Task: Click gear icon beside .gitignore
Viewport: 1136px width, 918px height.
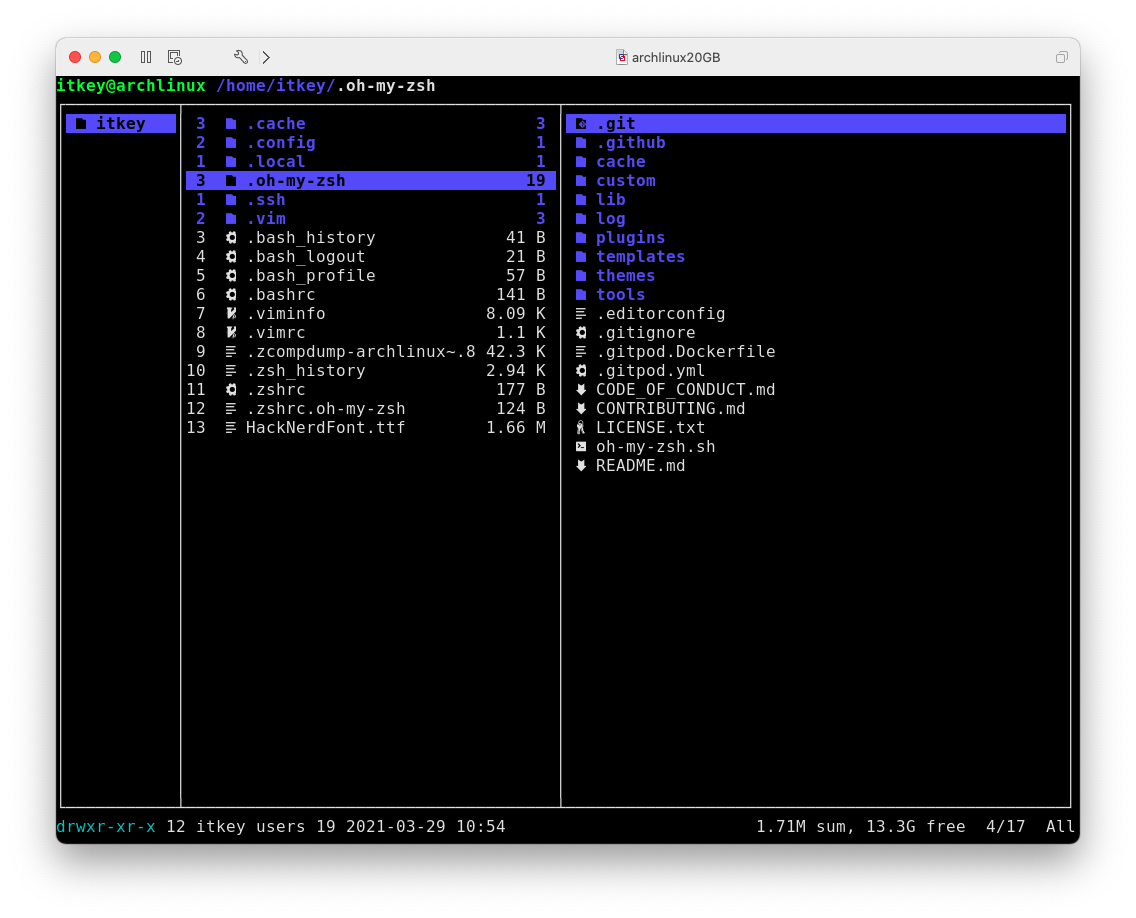Action: click(581, 333)
